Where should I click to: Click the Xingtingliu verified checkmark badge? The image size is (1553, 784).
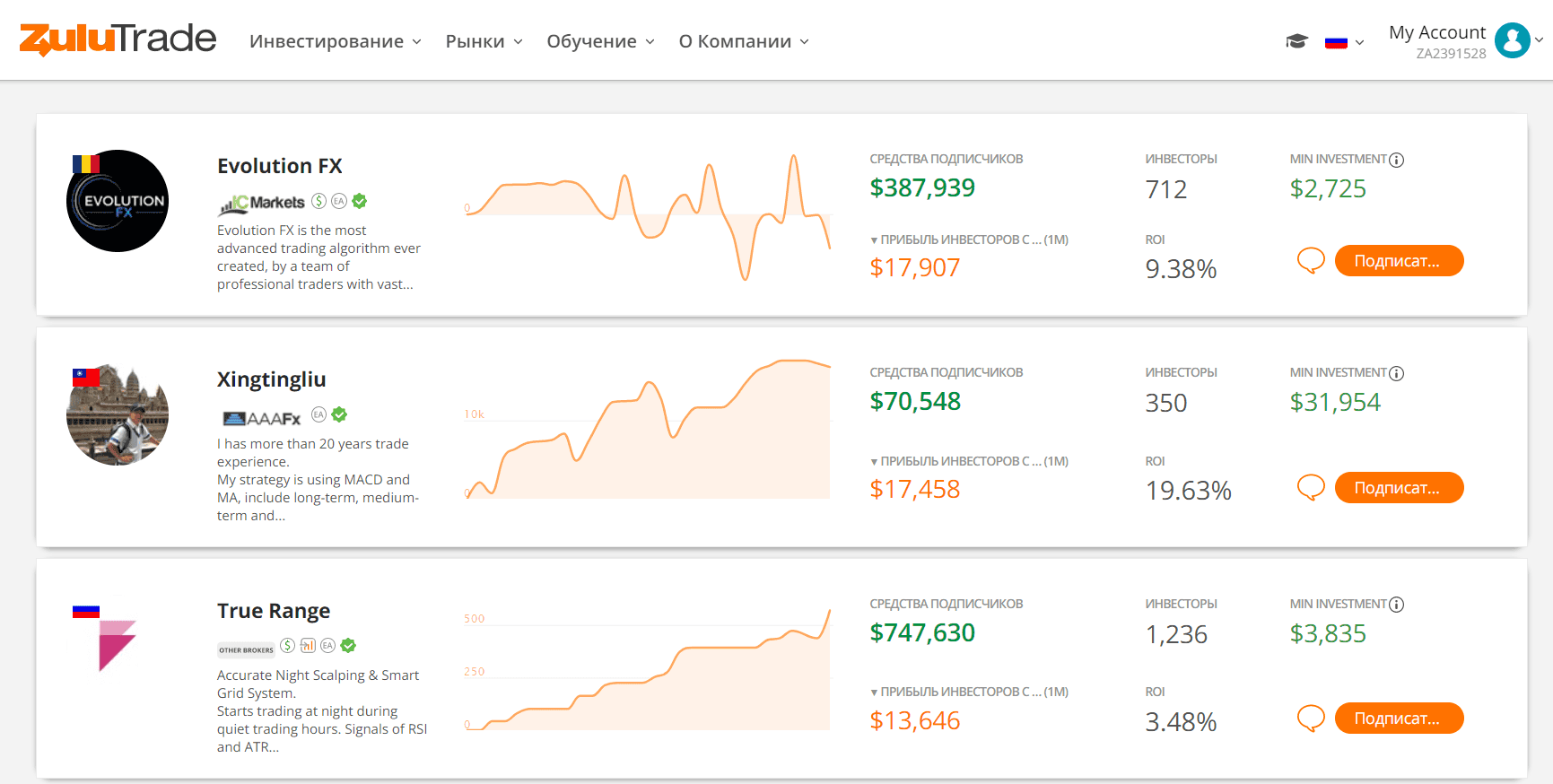pos(339,414)
